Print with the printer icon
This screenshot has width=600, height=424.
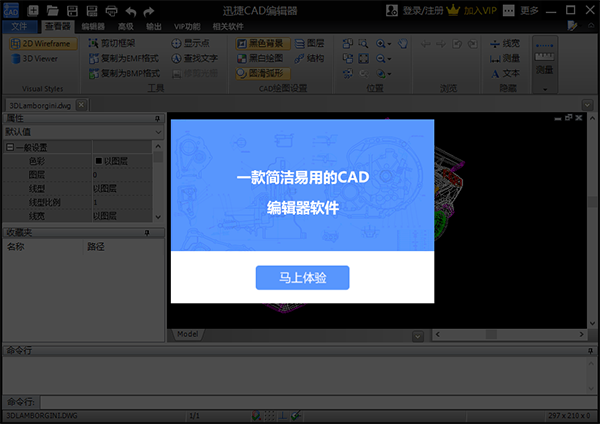tap(111, 11)
